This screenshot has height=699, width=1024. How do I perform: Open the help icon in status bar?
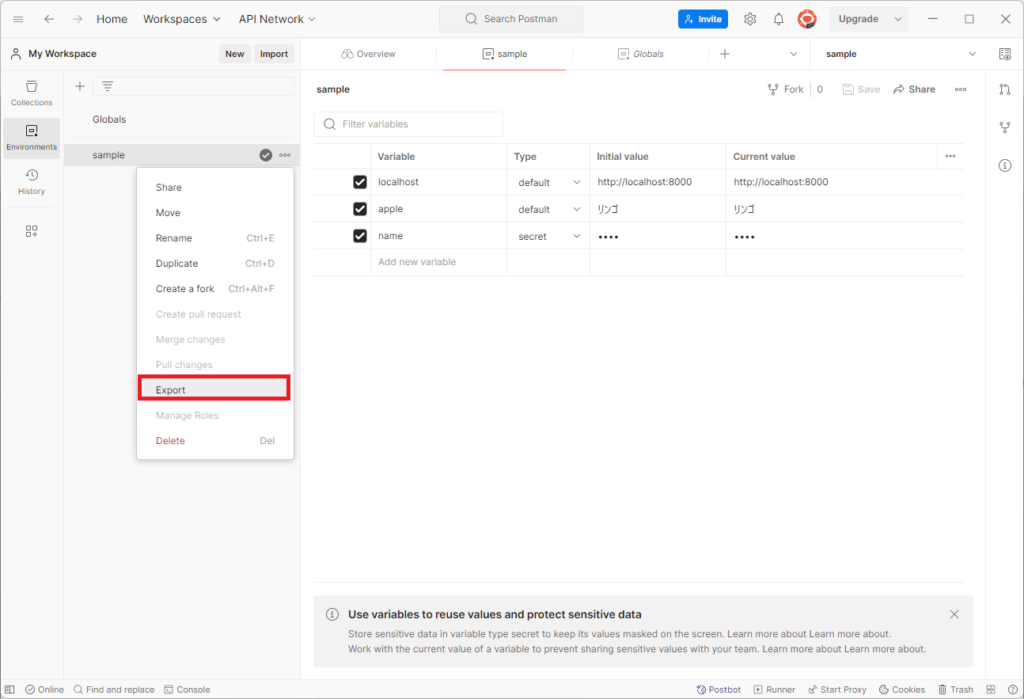tap(1012, 689)
